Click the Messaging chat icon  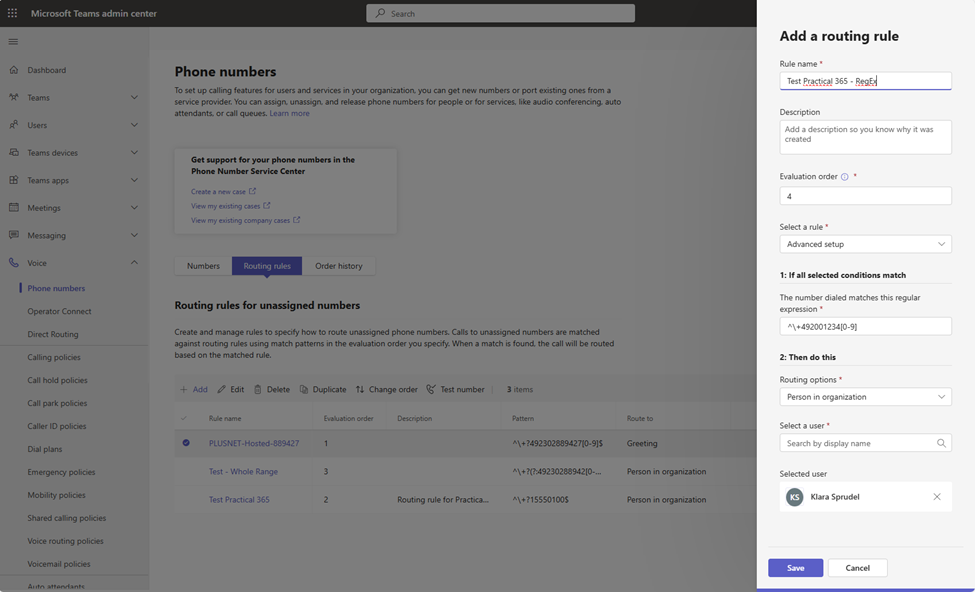[x=14, y=235]
